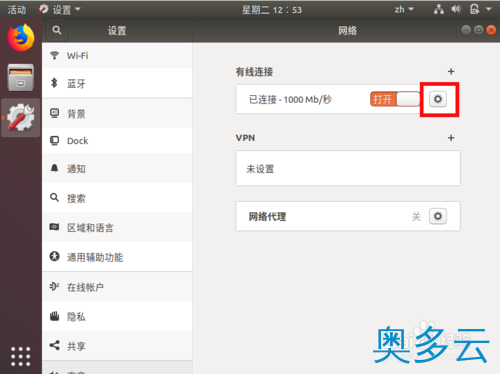Screen dimensions: 500x374
Task: Minimize the Settings window
Action: (466, 30)
